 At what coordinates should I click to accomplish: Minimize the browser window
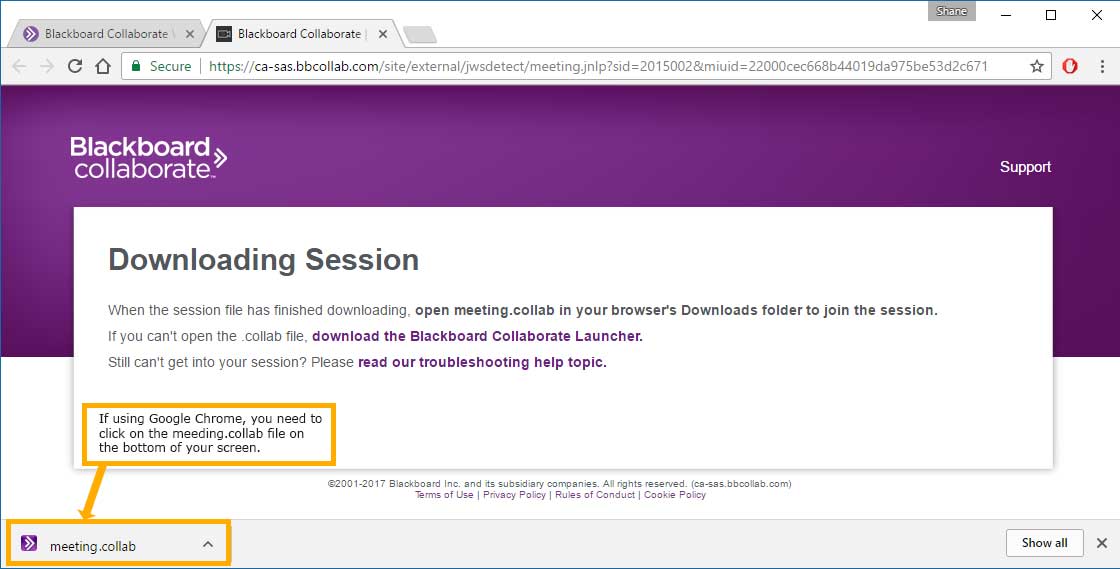1006,15
